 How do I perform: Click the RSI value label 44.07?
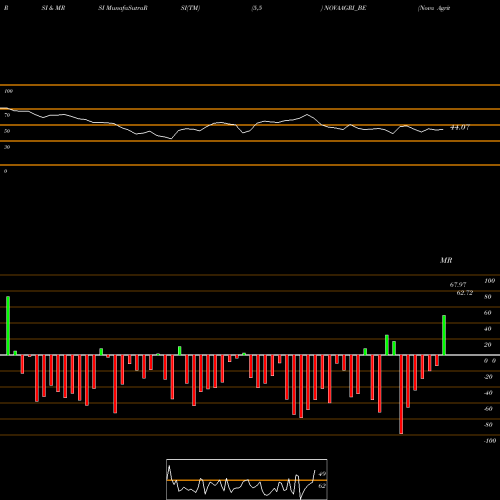pos(460,127)
